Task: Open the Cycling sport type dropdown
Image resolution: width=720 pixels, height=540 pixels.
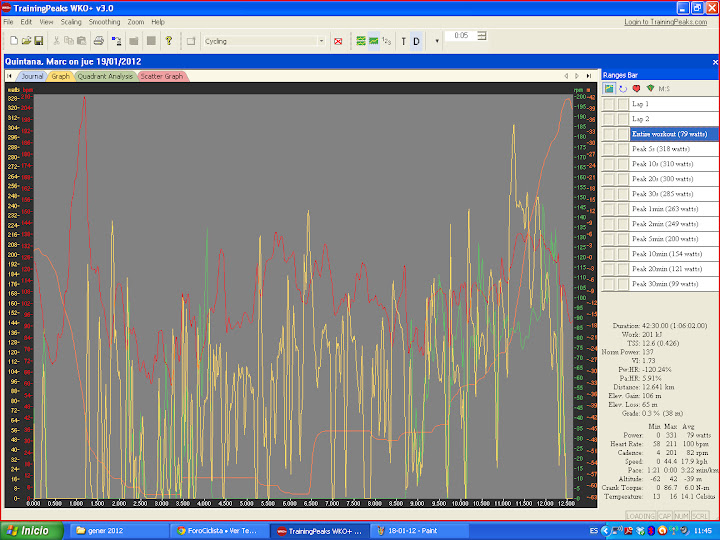Action: coord(321,41)
